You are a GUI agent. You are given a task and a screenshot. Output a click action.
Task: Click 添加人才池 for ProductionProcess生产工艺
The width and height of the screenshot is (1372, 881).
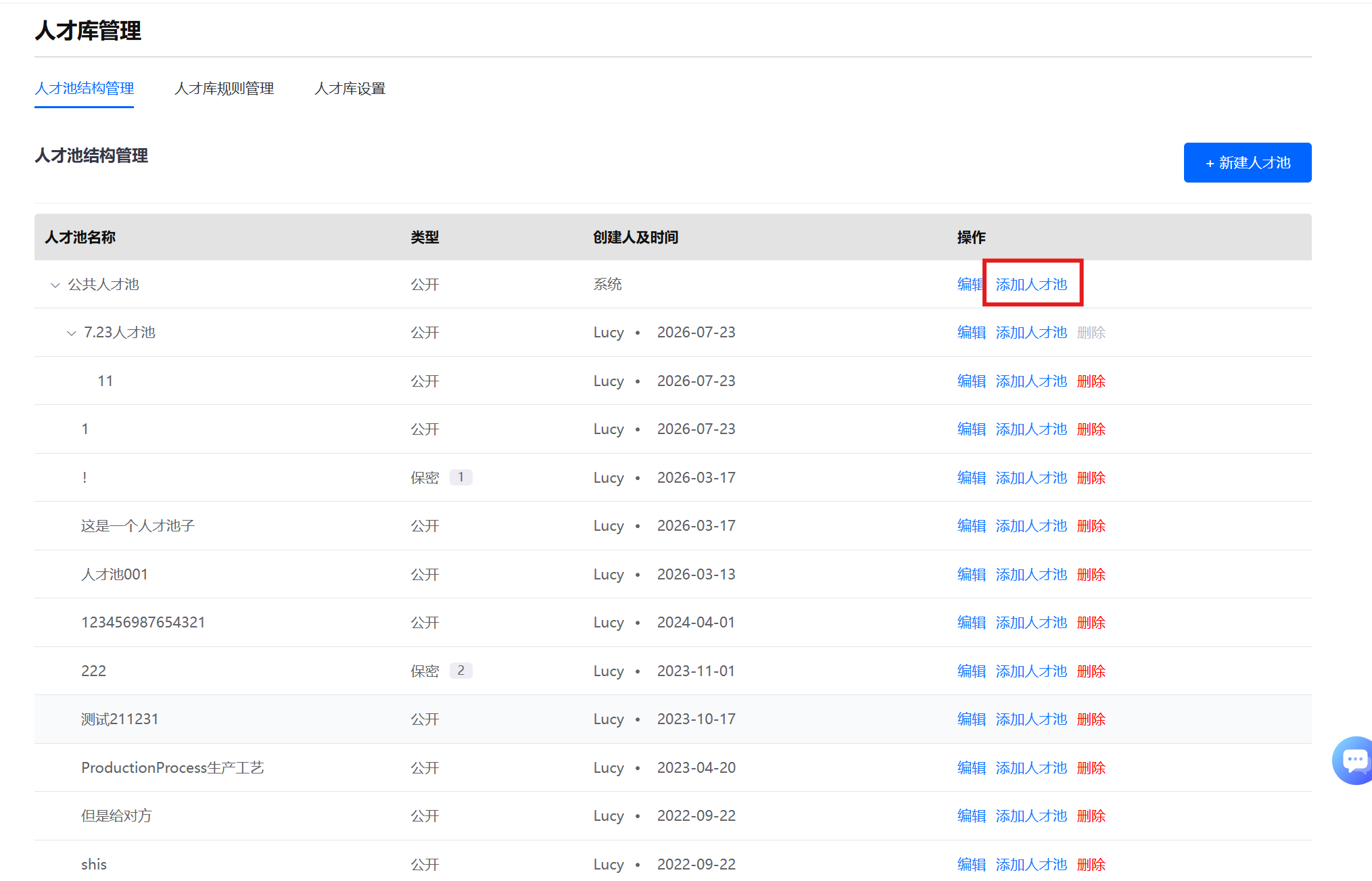pyautogui.click(x=1031, y=768)
